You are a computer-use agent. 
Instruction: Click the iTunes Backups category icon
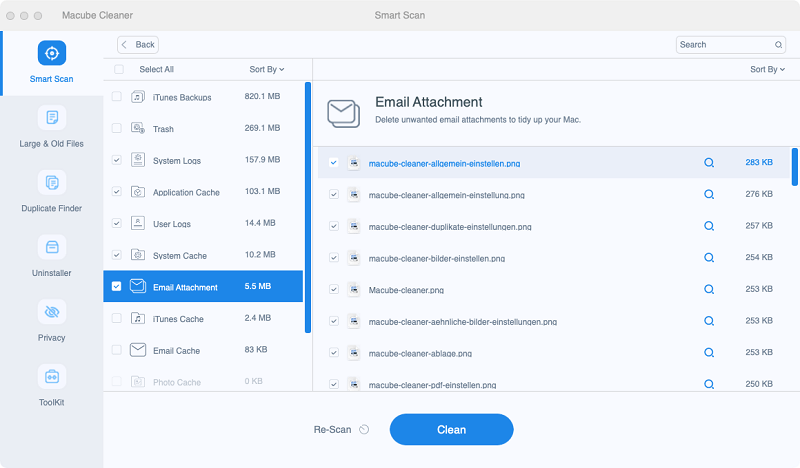[138, 96]
